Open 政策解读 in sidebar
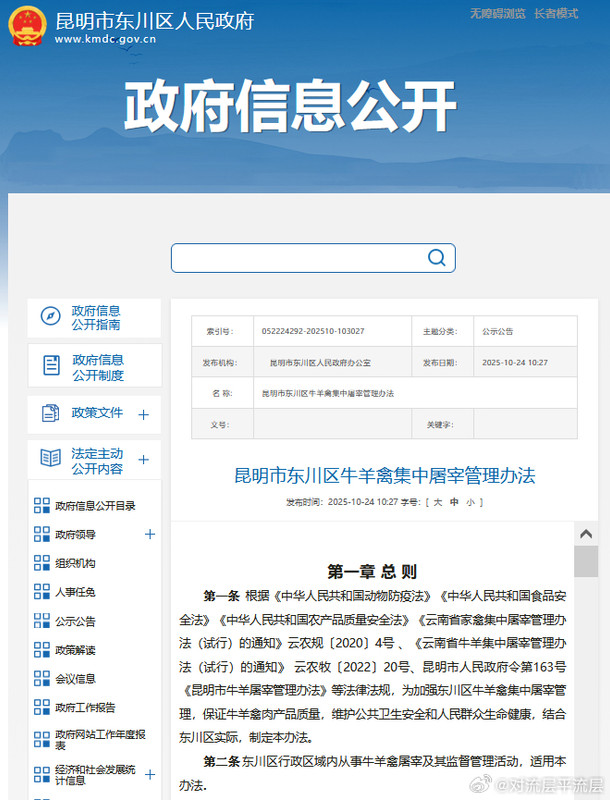The height and width of the screenshot is (800, 610). tap(75, 649)
